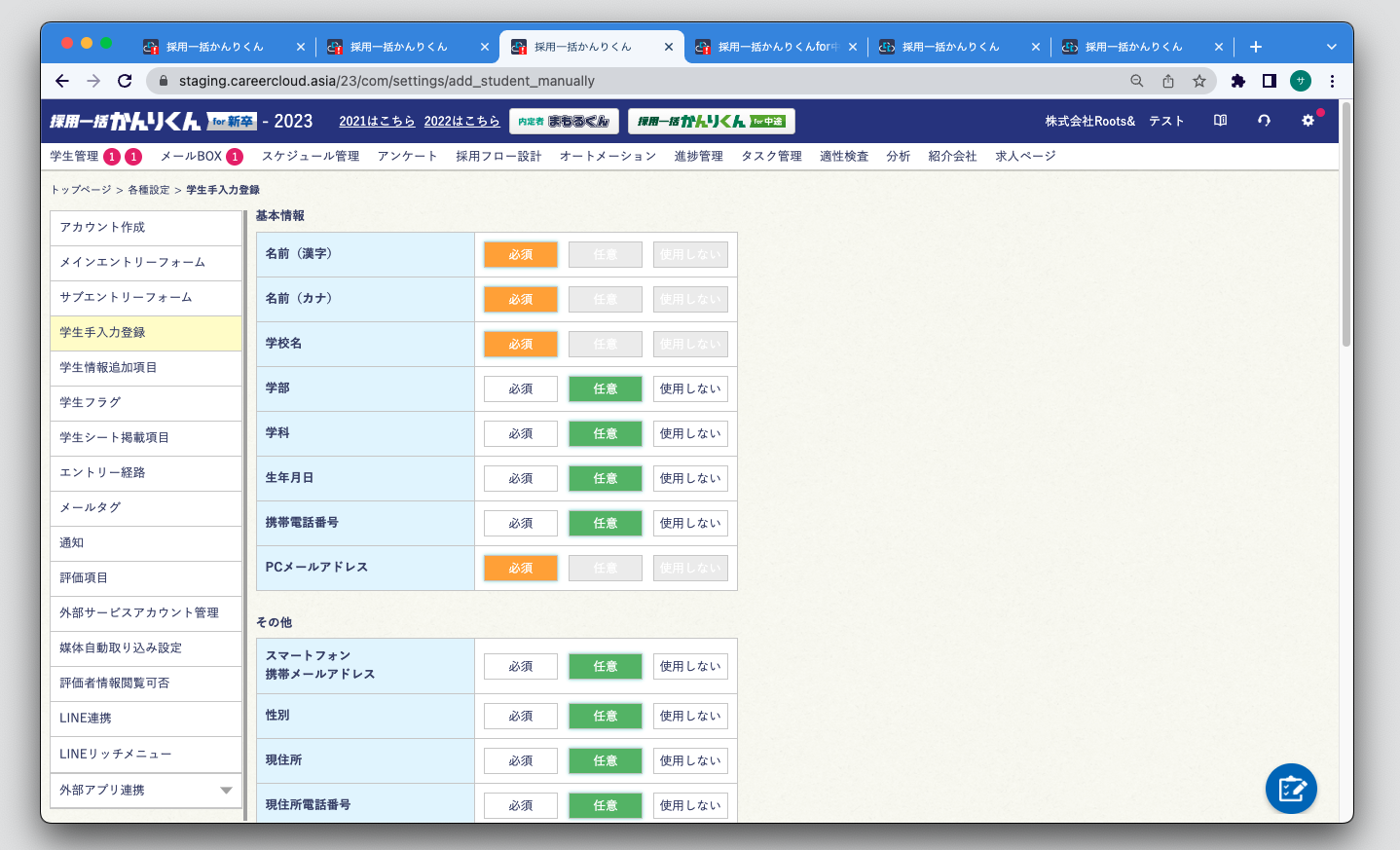This screenshot has width=1400, height=850.
Task: Open the Chrome three-dot menu
Action: tap(1332, 81)
